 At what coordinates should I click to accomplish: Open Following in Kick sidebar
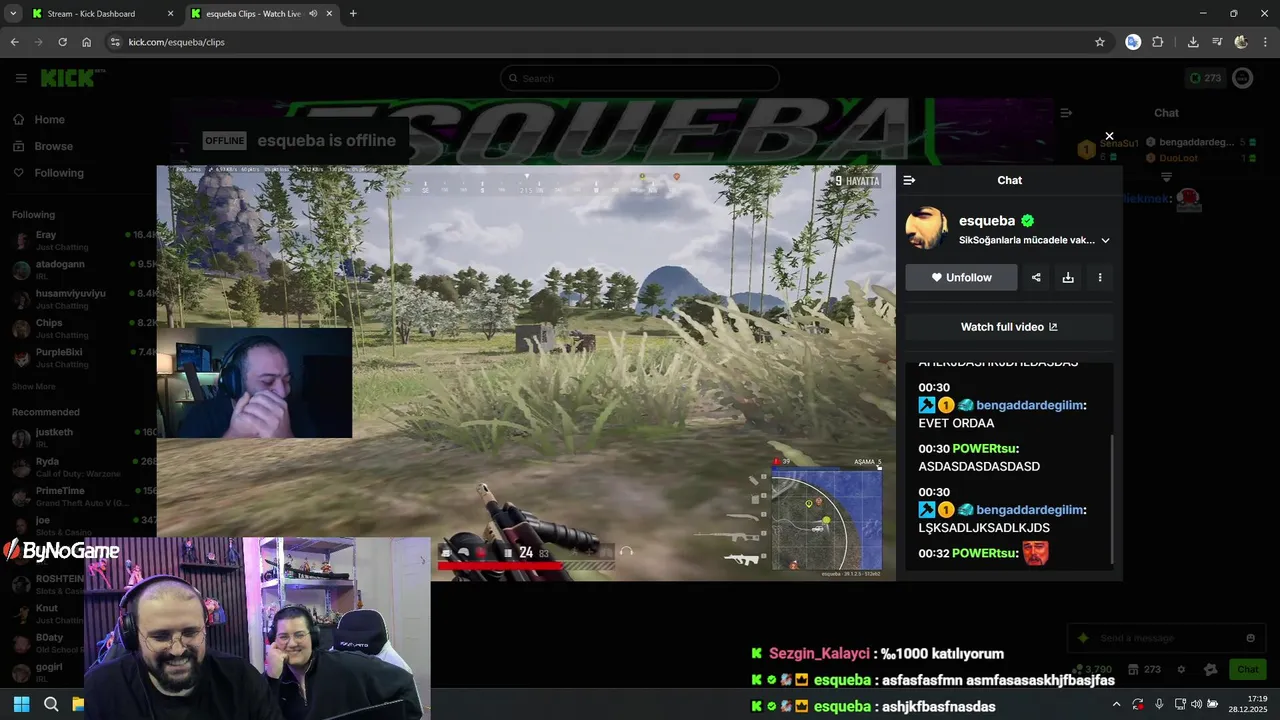tap(48, 173)
